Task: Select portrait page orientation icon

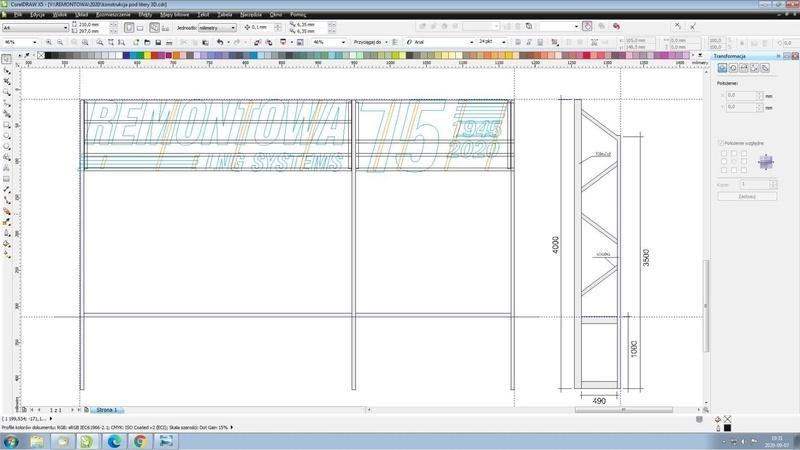Action: 128,28
